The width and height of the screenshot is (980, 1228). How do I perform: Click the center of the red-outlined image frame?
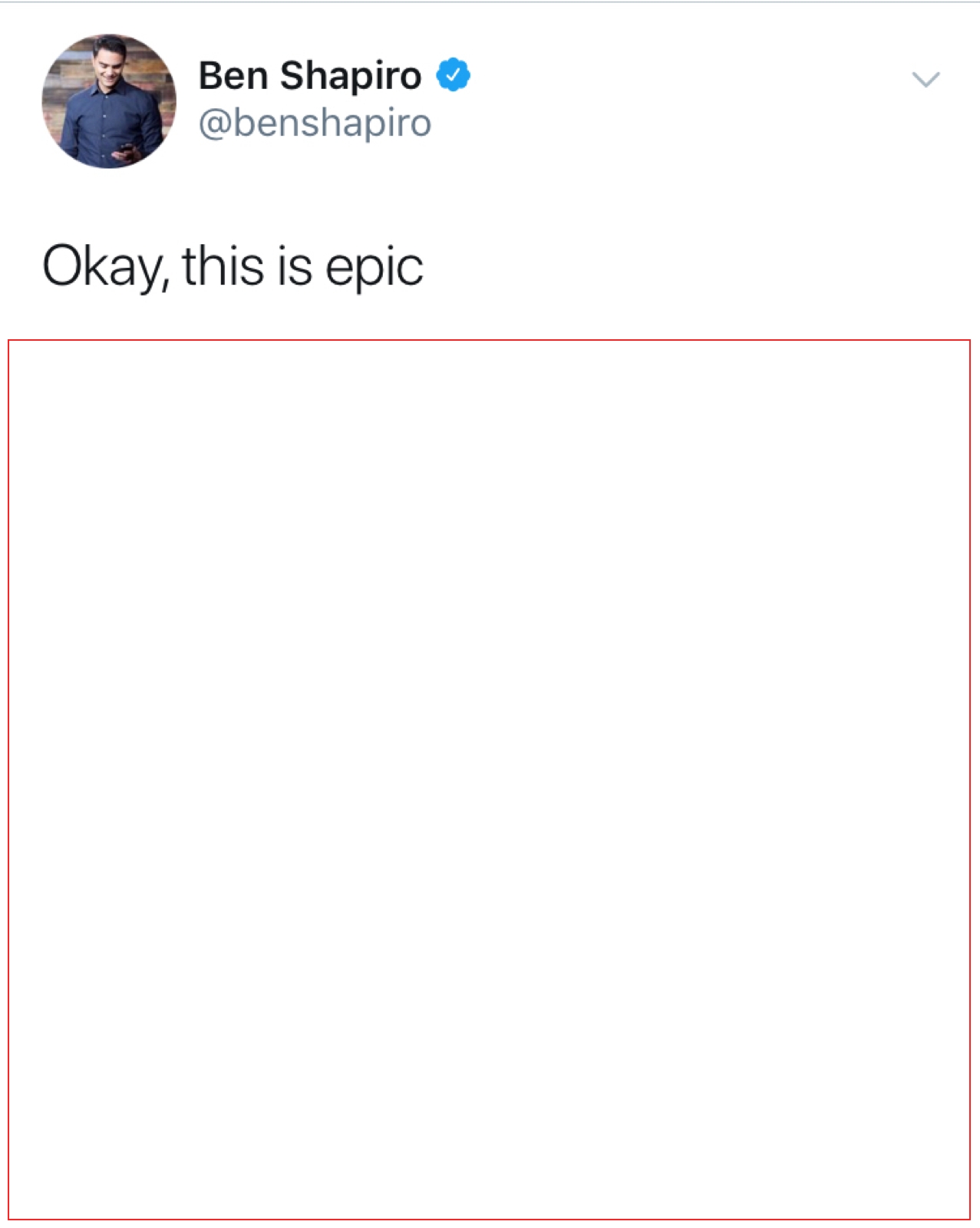pos(490,779)
